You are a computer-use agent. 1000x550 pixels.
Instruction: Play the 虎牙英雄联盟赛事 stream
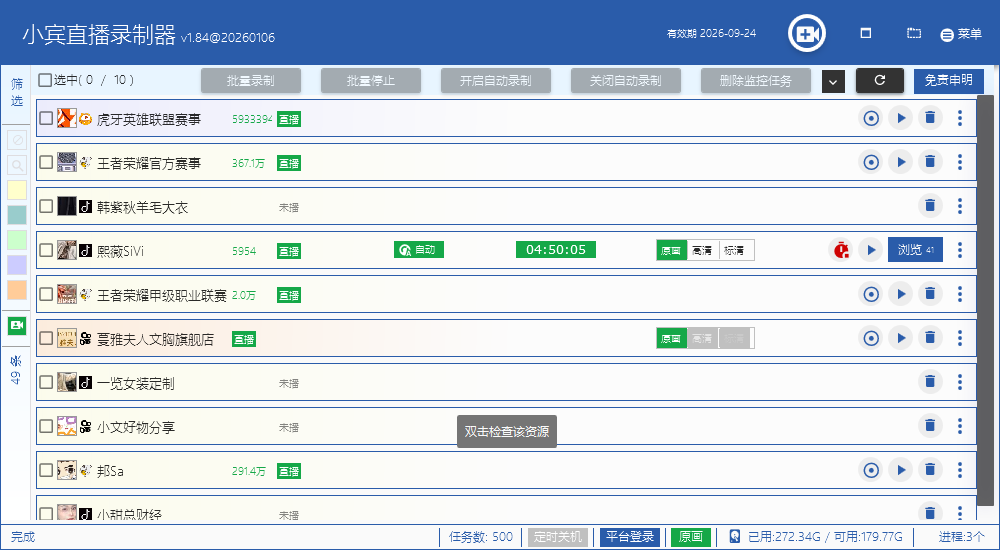click(x=901, y=118)
